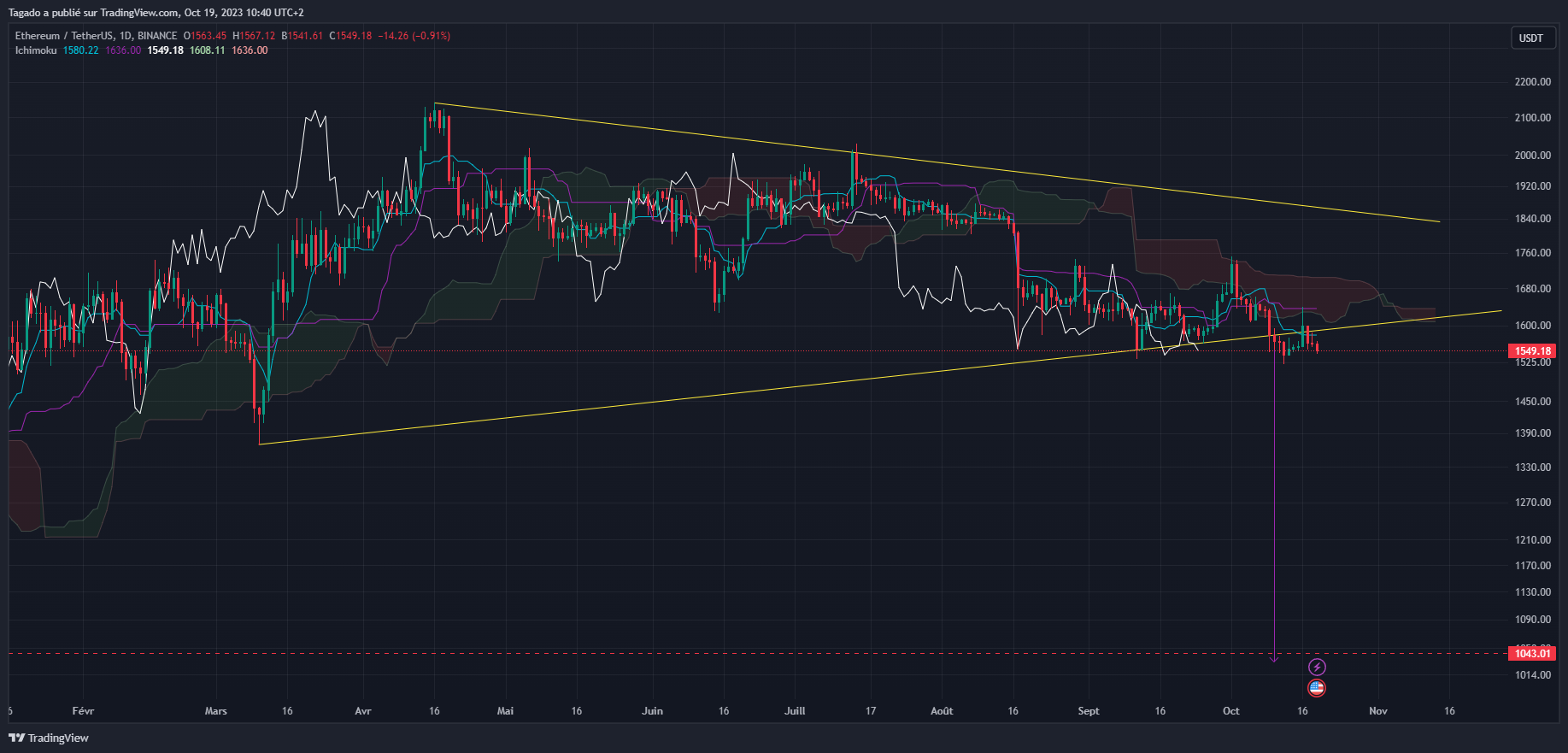The width and height of the screenshot is (1568, 753).
Task: Click the Sept label on time axis
Action: [x=1089, y=711]
